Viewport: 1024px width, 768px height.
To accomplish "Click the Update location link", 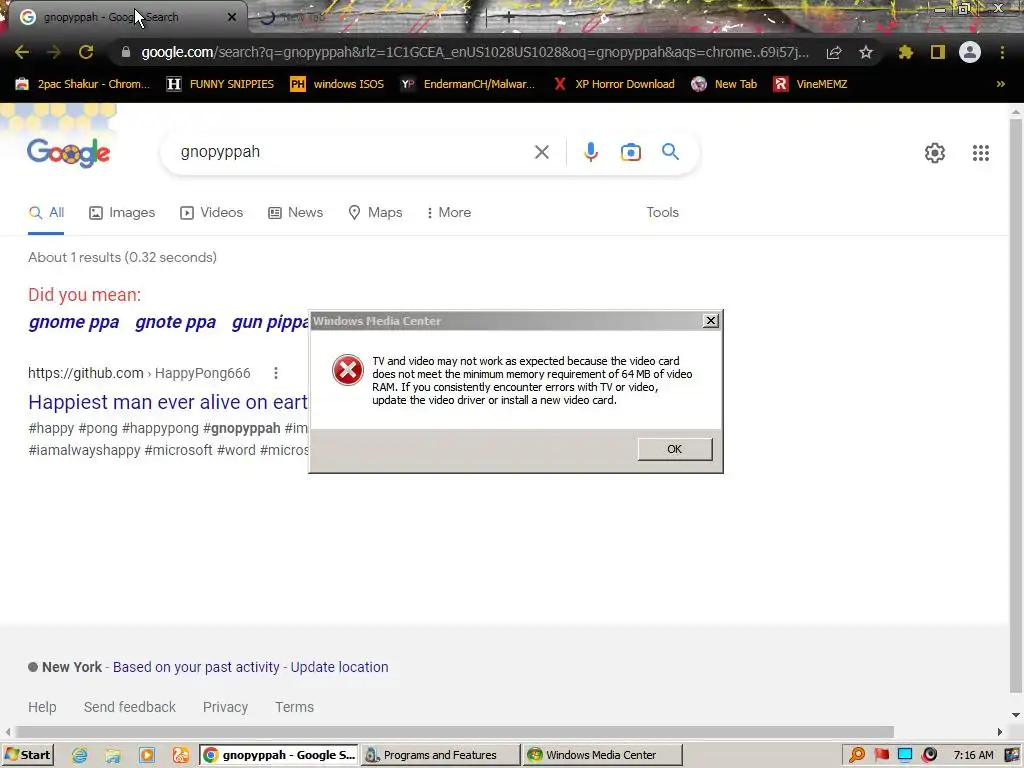I will point(339,667).
